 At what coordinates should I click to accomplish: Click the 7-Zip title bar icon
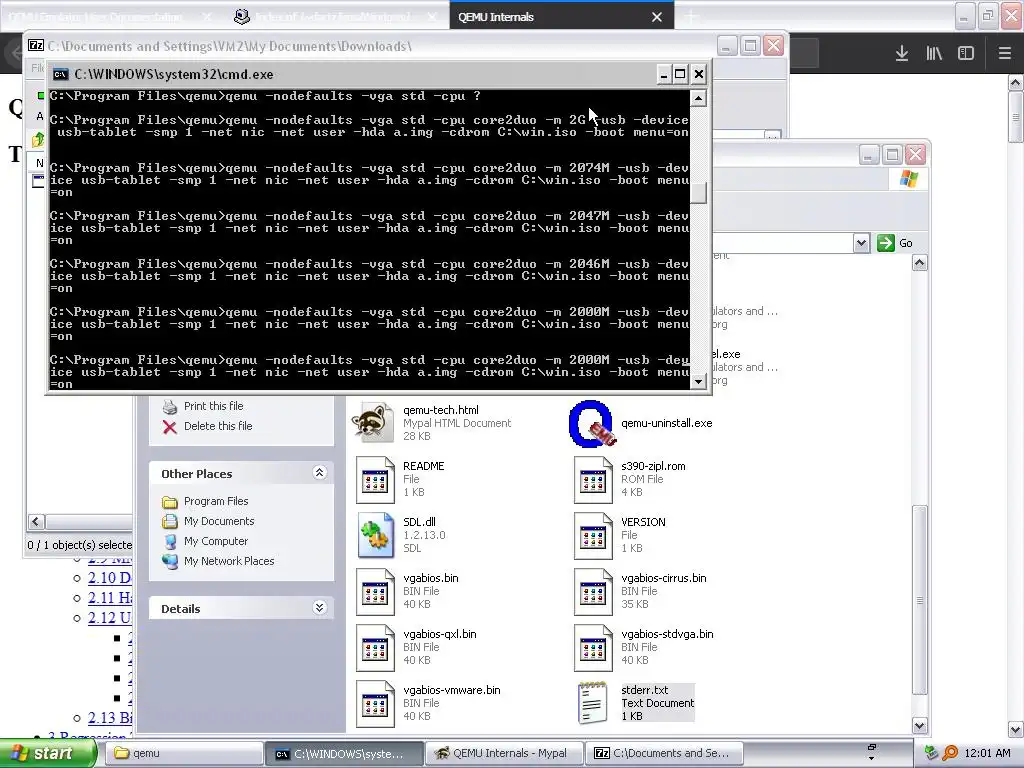(36, 45)
